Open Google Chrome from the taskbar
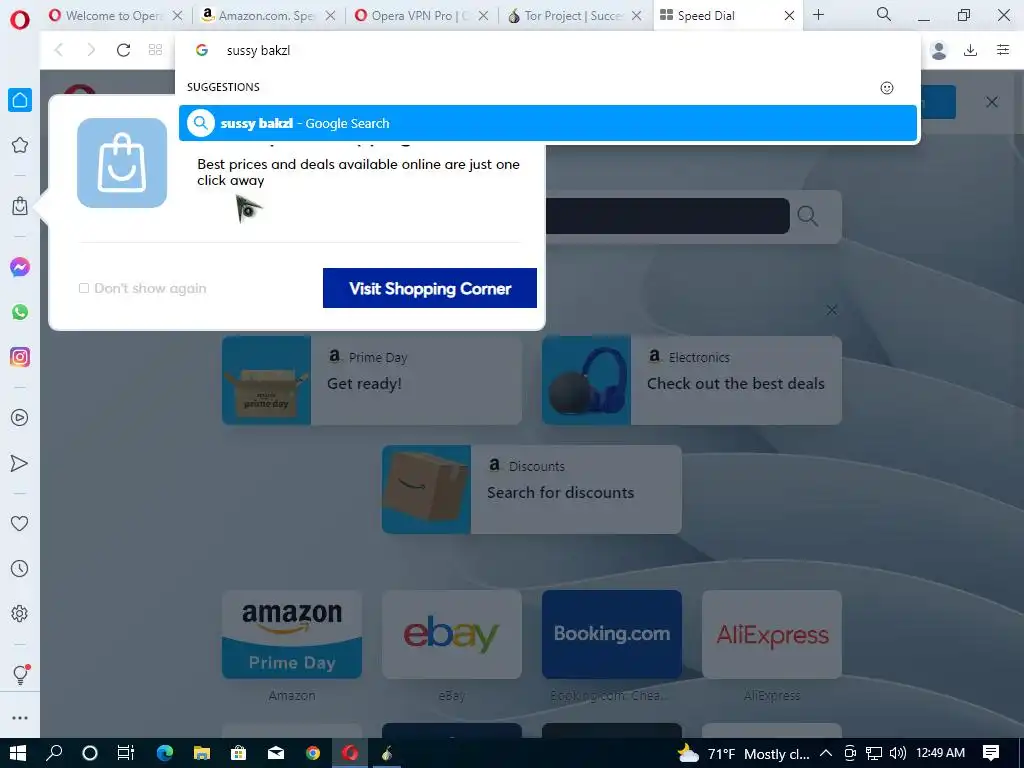1024x768 pixels. click(x=313, y=753)
